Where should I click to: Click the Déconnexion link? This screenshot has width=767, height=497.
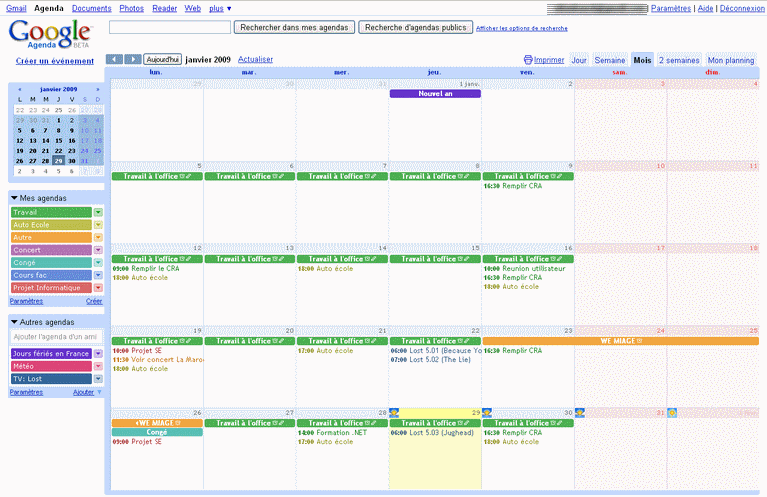tap(742, 8)
